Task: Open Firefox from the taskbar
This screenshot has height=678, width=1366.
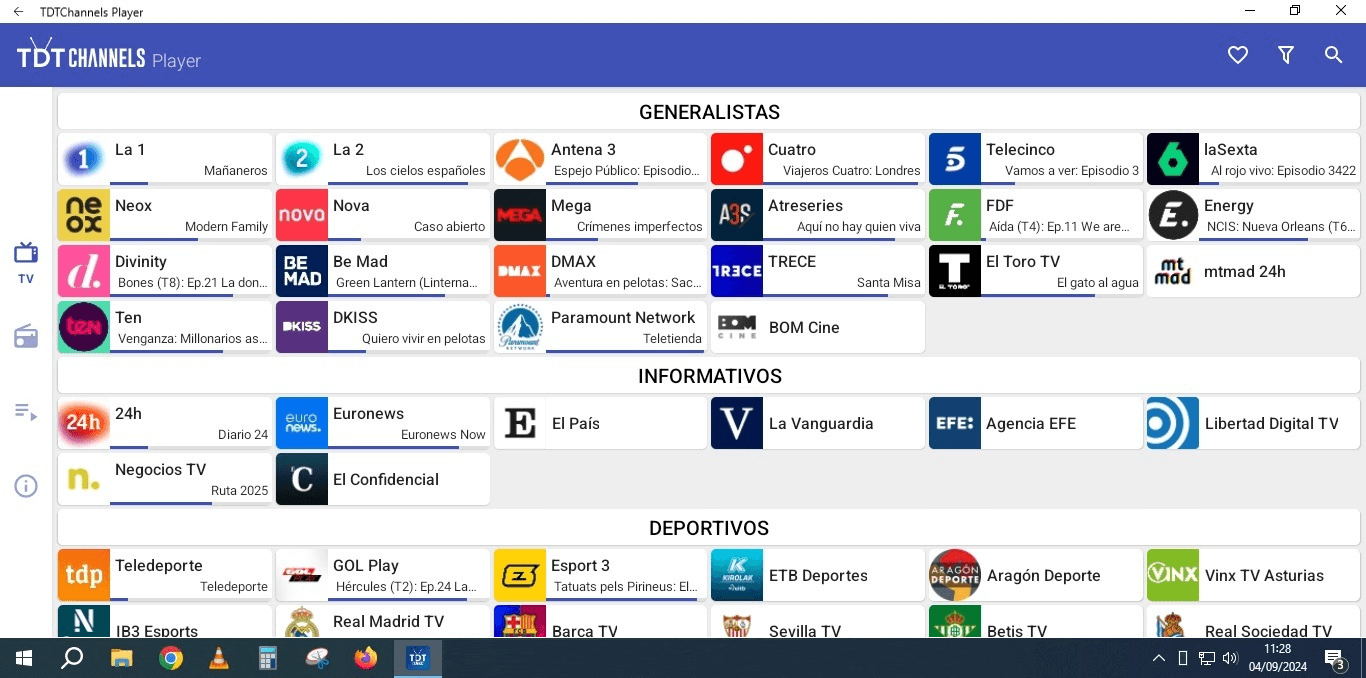Action: pos(366,658)
